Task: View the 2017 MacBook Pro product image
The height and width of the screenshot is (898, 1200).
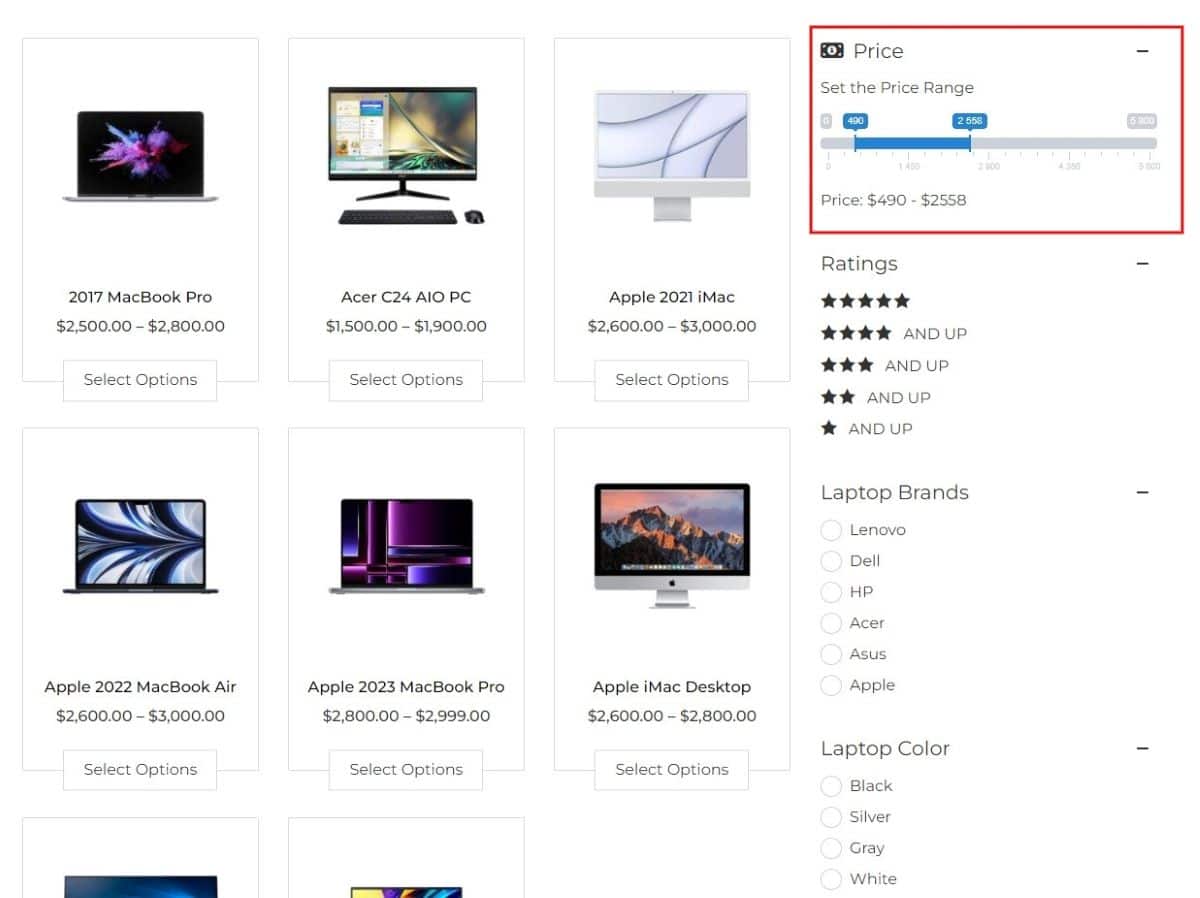Action: point(140,157)
